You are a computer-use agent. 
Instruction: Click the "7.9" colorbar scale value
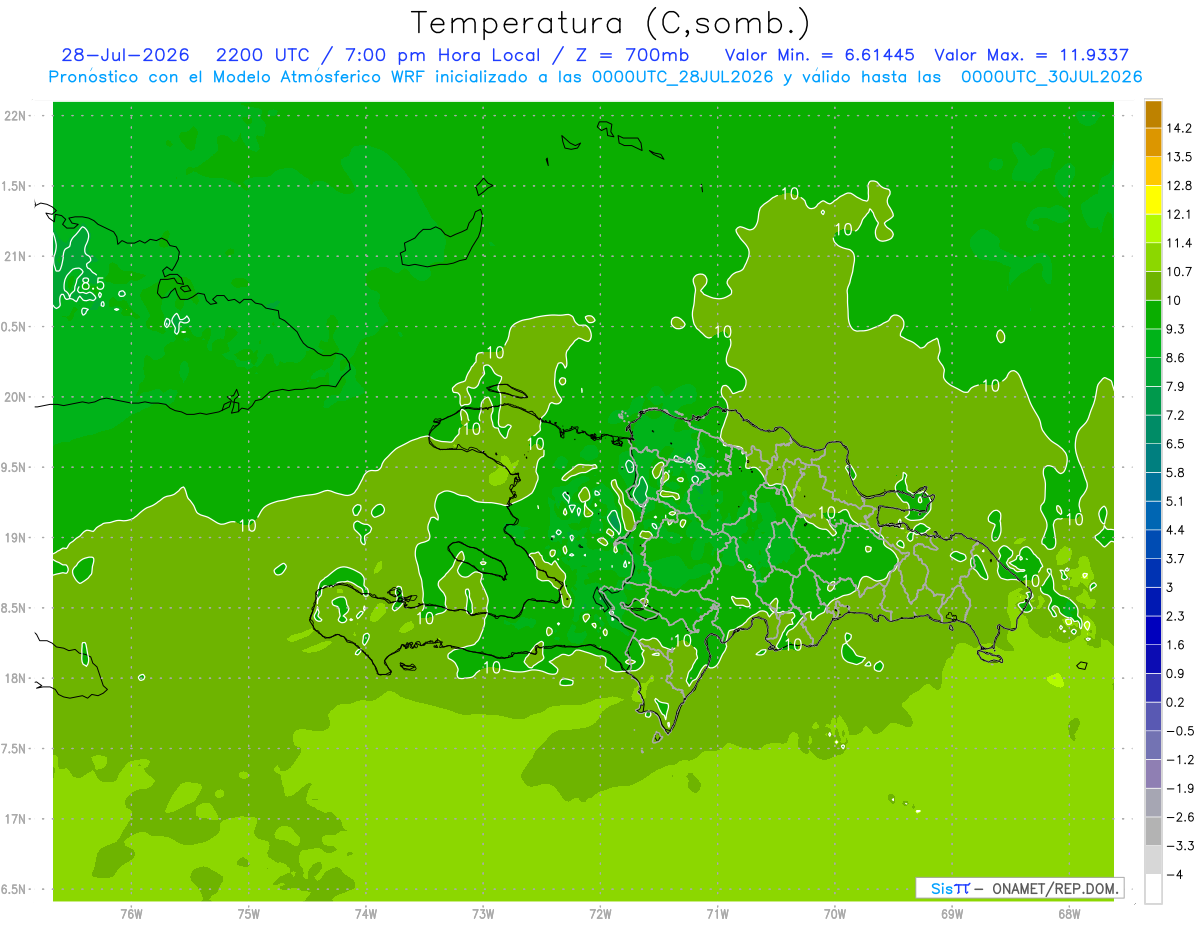point(1175,386)
